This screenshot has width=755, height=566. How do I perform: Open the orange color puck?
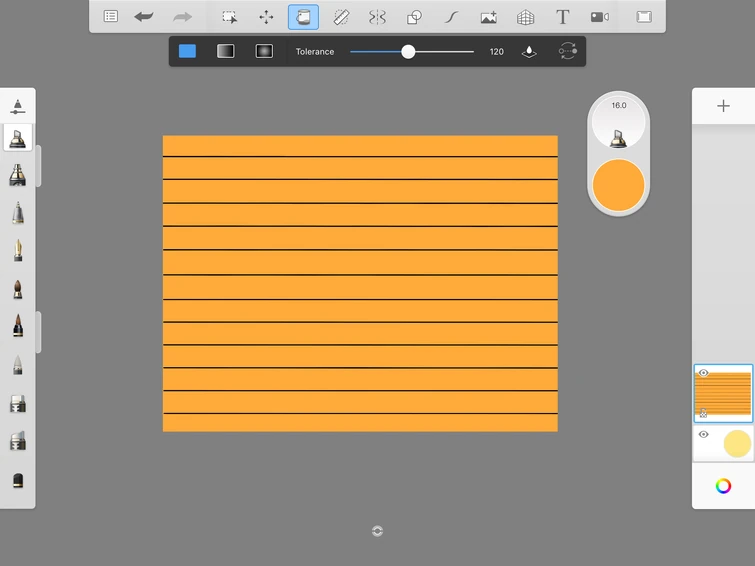tap(619, 185)
